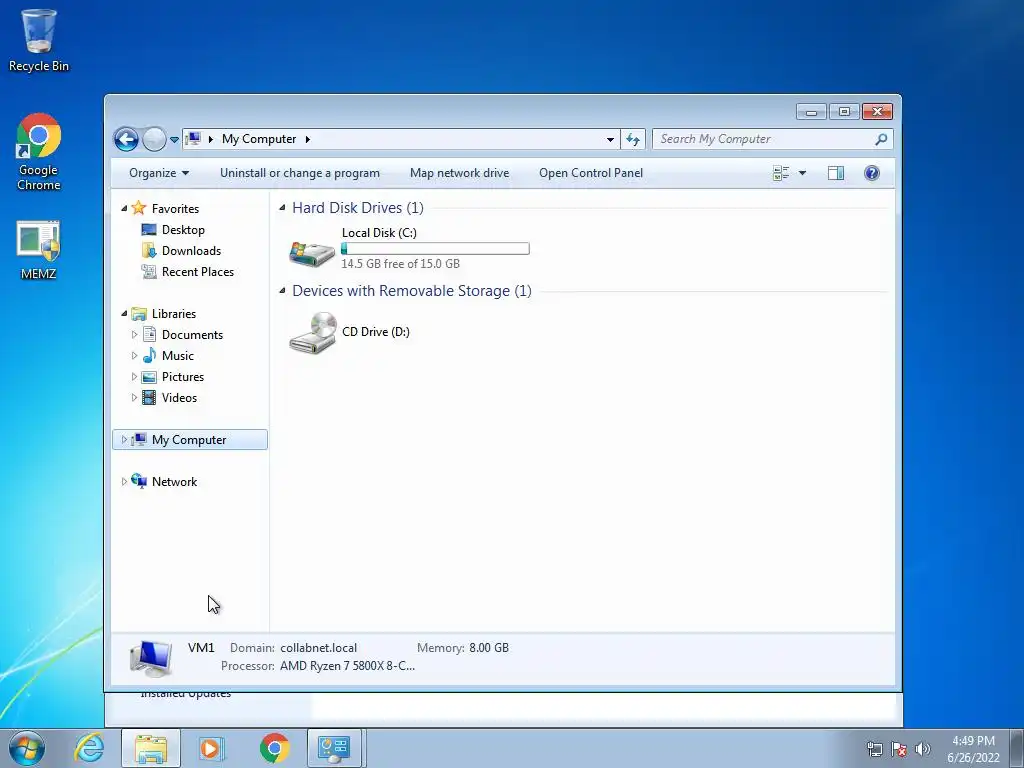Expand the Documents library arrow
The height and width of the screenshot is (768, 1024).
(134, 334)
